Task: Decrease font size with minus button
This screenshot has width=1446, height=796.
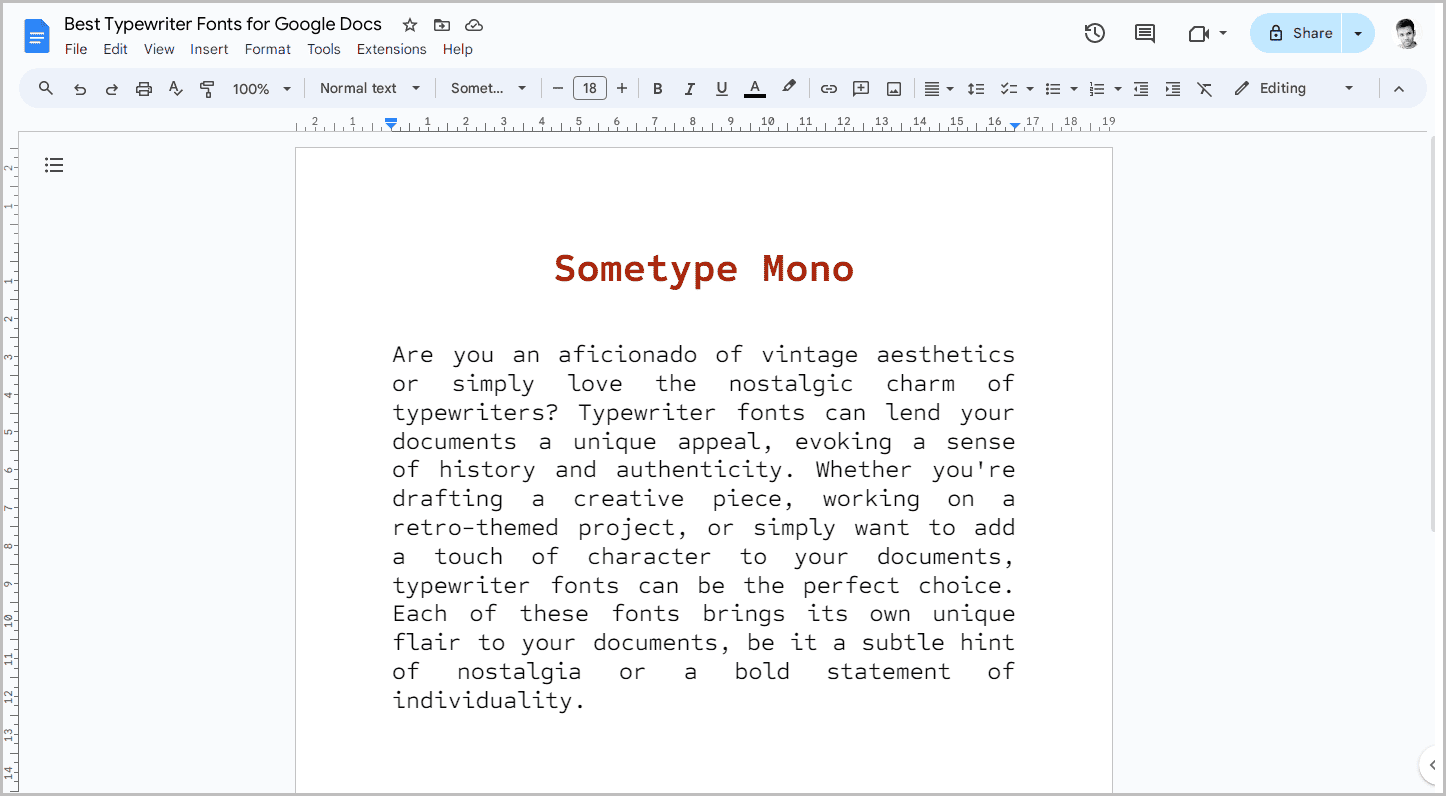Action: tap(558, 89)
